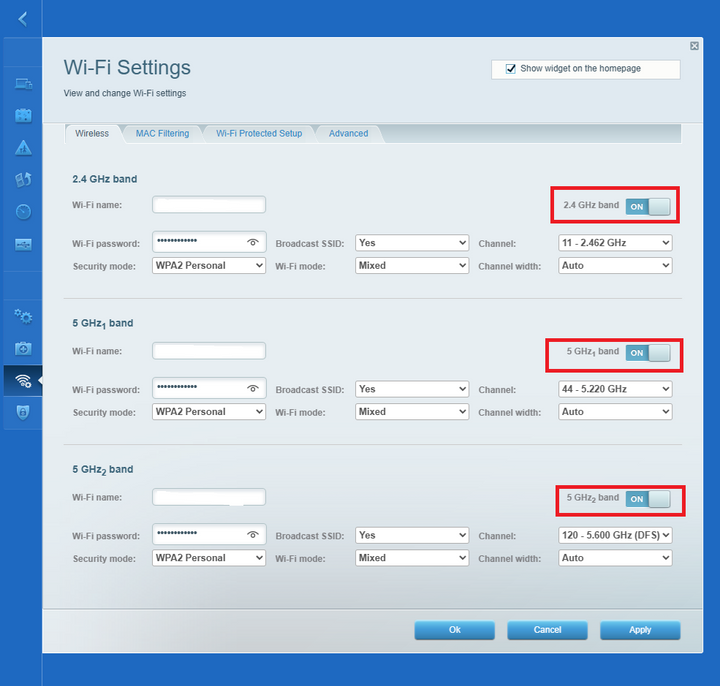Switch to the MAC Filtering tab
720x686 pixels.
pyautogui.click(x=162, y=133)
